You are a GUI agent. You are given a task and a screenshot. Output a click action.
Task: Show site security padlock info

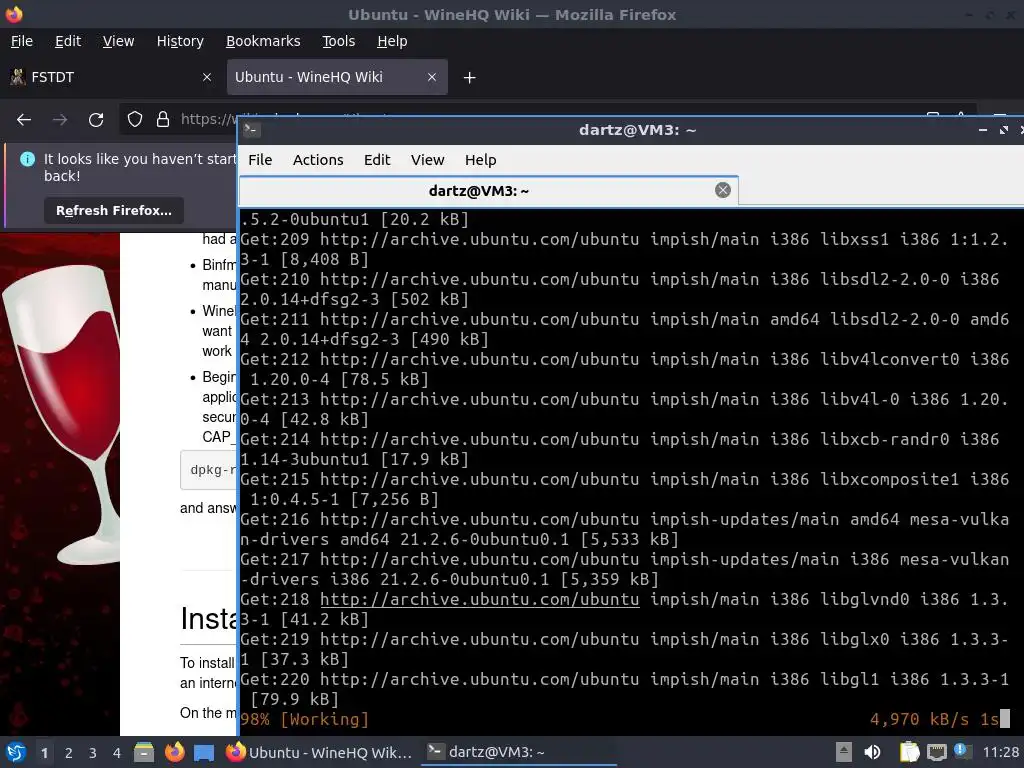click(163, 119)
